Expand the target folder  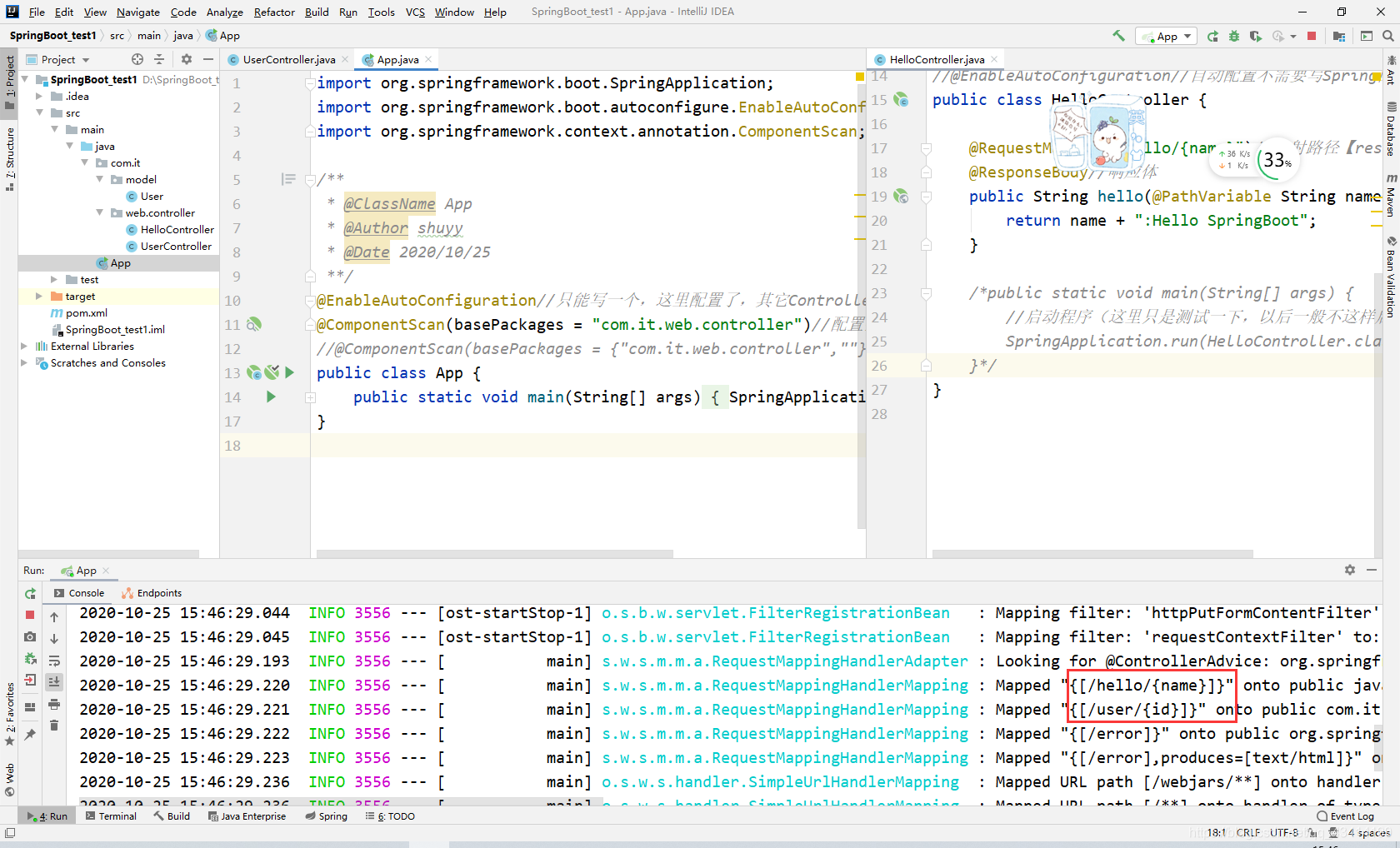click(x=39, y=296)
